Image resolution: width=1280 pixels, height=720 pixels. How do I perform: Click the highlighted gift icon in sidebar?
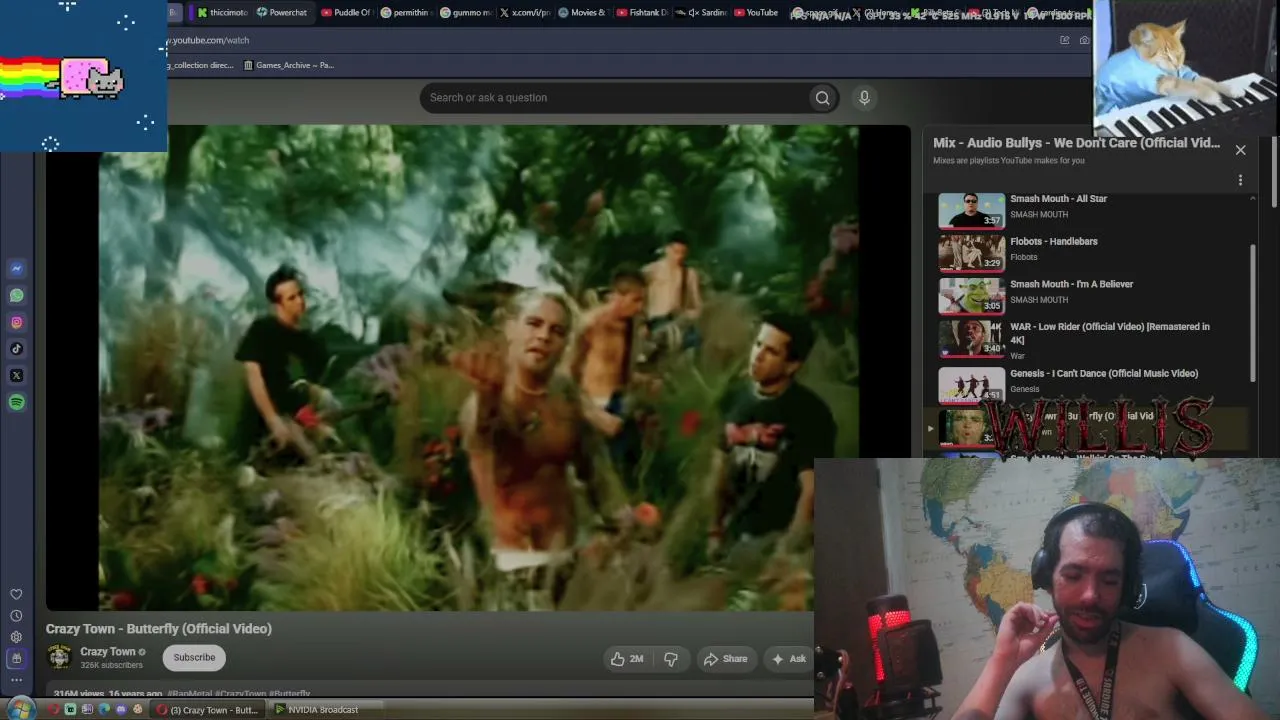click(x=16, y=659)
